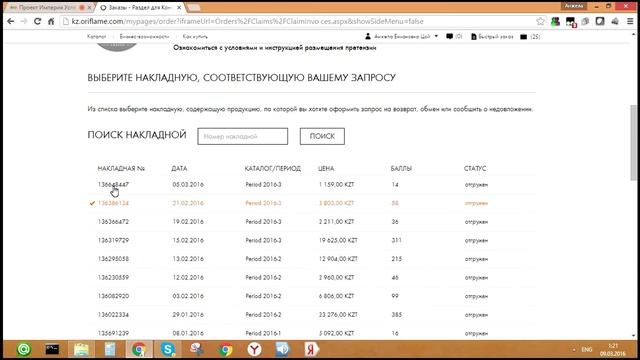This screenshot has width=640, height=360.
Task: Click the browser address bar URL
Action: click(247, 21)
